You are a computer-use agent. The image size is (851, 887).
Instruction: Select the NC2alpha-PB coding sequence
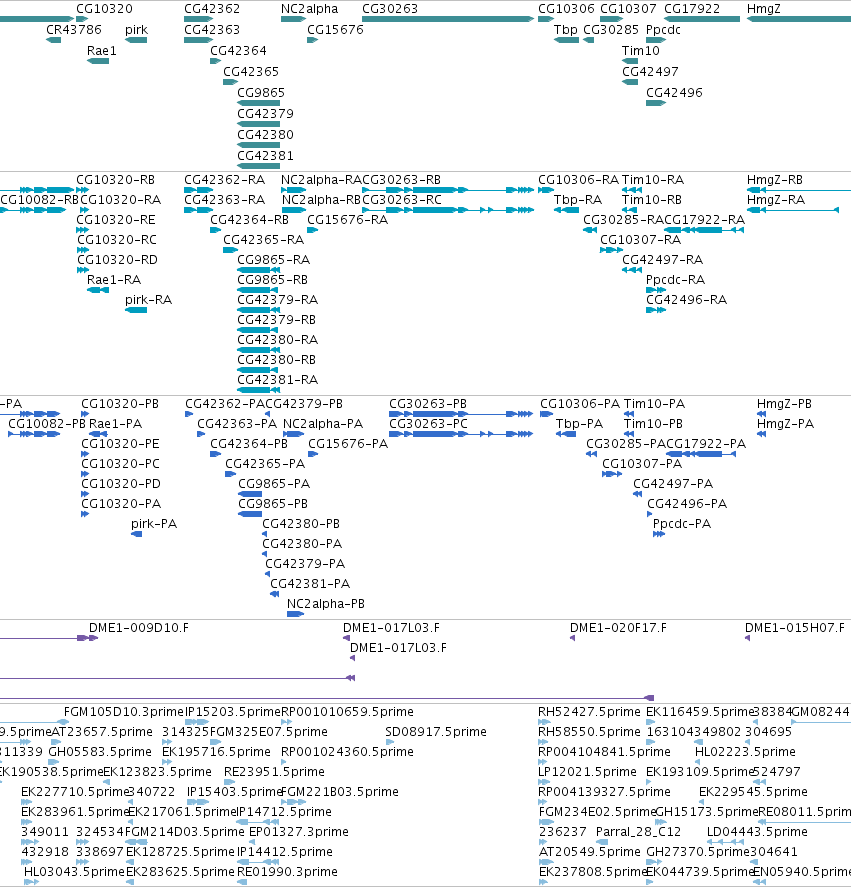pyautogui.click(x=325, y=603)
